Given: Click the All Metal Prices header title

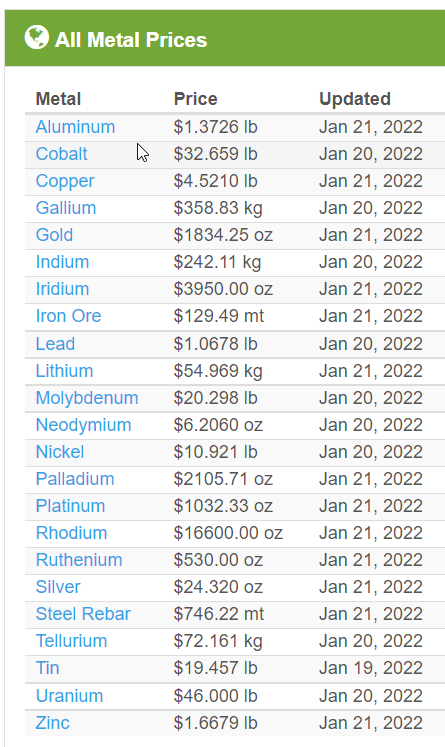Looking at the screenshot, I should coord(131,40).
